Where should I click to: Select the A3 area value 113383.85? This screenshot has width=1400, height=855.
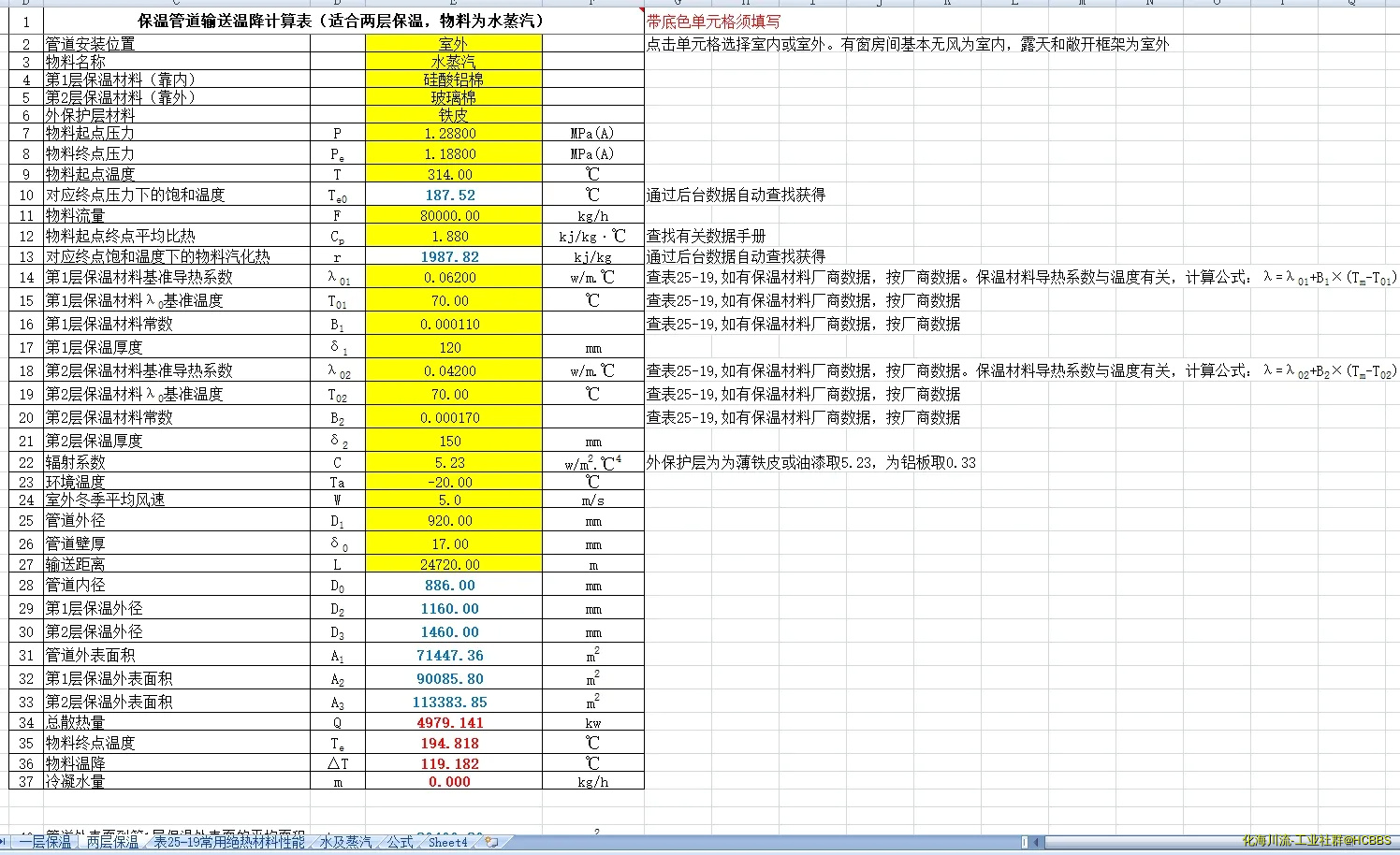(454, 702)
